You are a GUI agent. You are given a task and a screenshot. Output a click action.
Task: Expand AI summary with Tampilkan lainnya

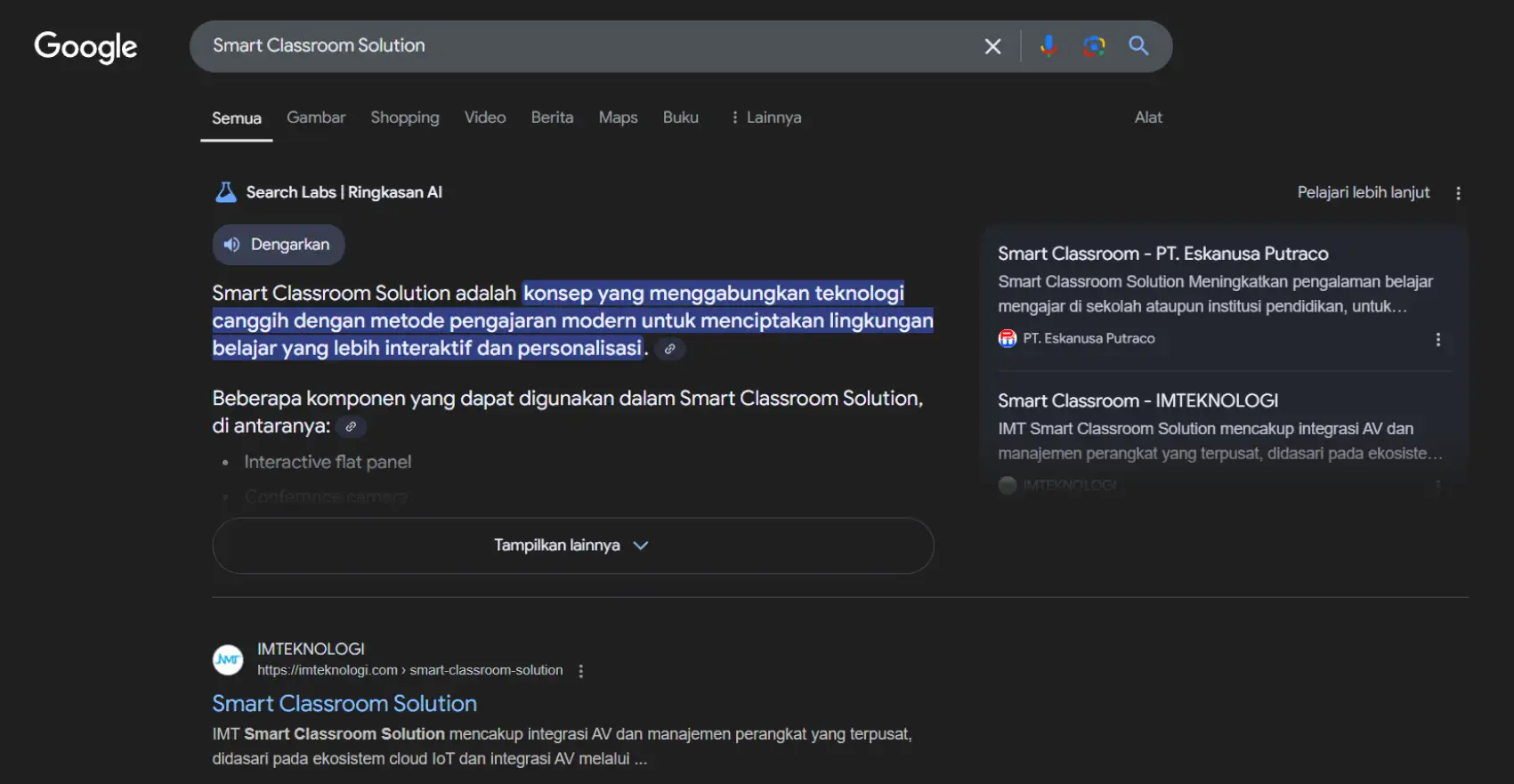tap(572, 546)
